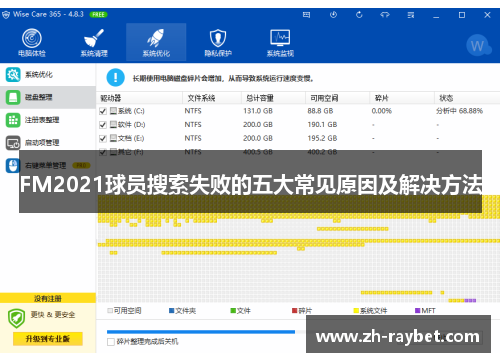Open the menu list icon in title bar
The width and height of the screenshot is (500, 362).
[x=411, y=15]
